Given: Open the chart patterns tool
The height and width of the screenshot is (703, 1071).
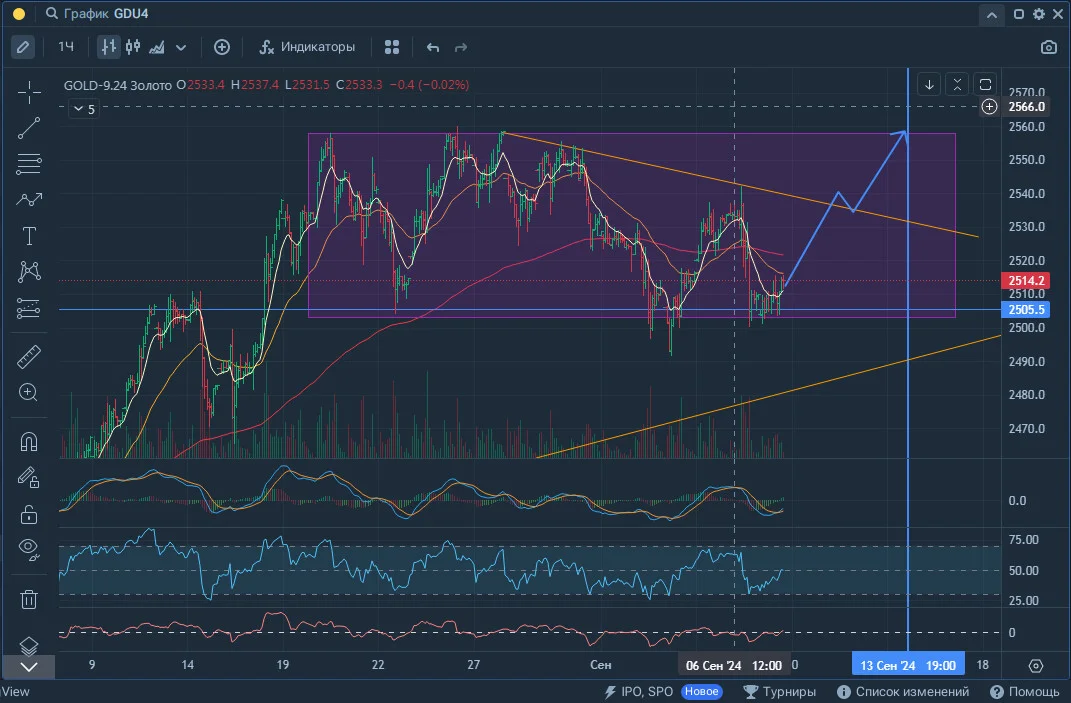Looking at the screenshot, I should coord(29,271).
